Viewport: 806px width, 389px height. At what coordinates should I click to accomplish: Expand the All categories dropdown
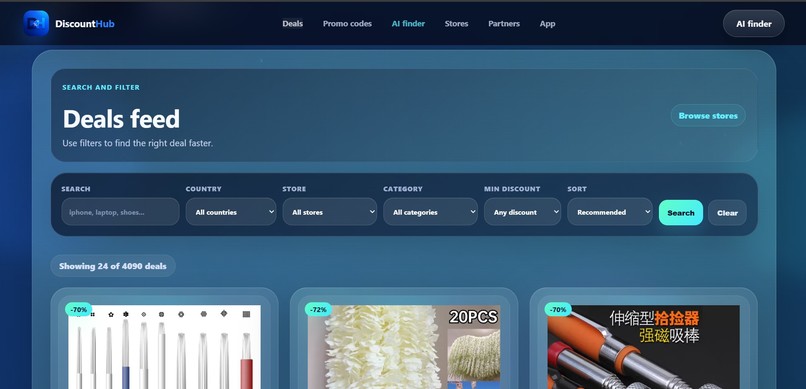pyautogui.click(x=430, y=212)
